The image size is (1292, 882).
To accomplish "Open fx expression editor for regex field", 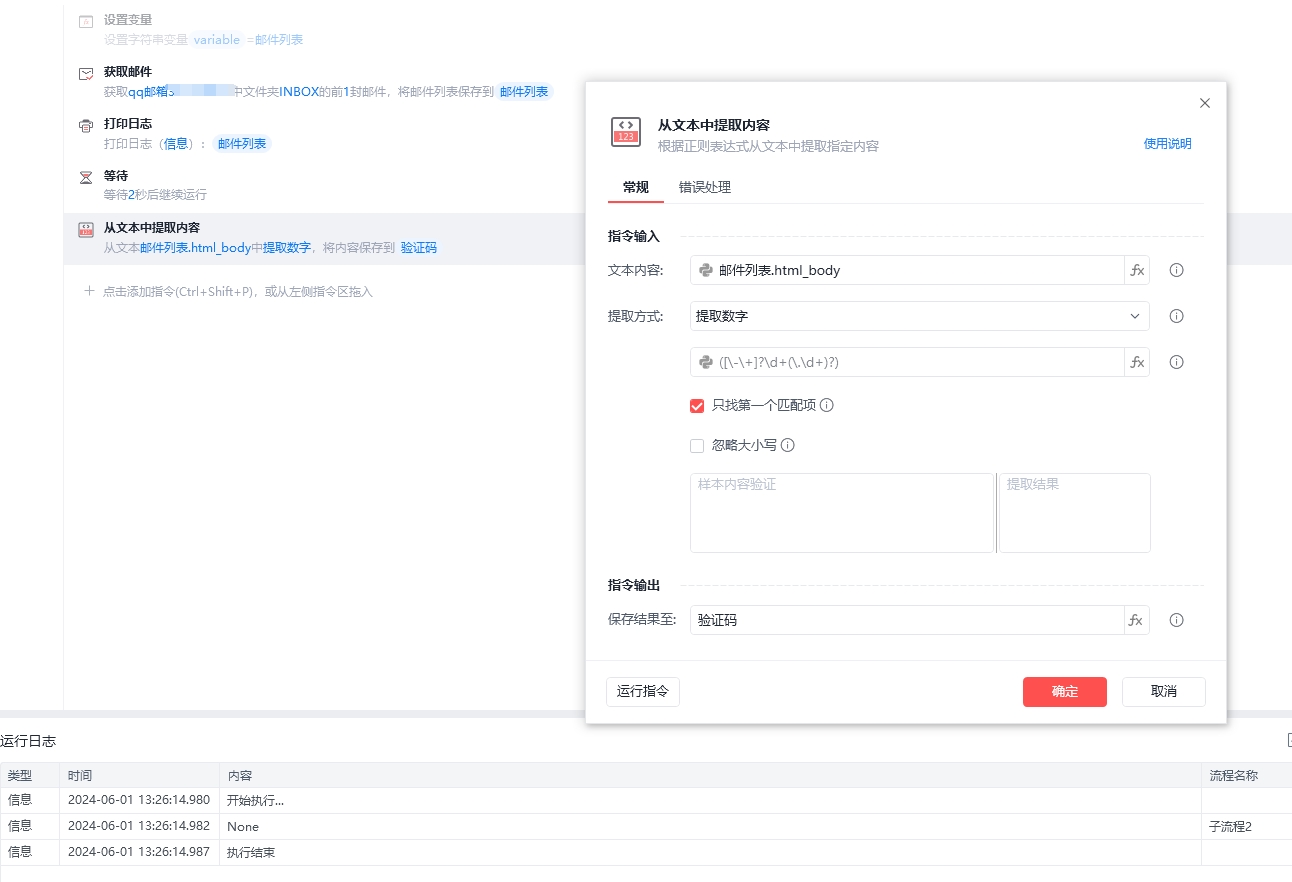I will pyautogui.click(x=1137, y=362).
